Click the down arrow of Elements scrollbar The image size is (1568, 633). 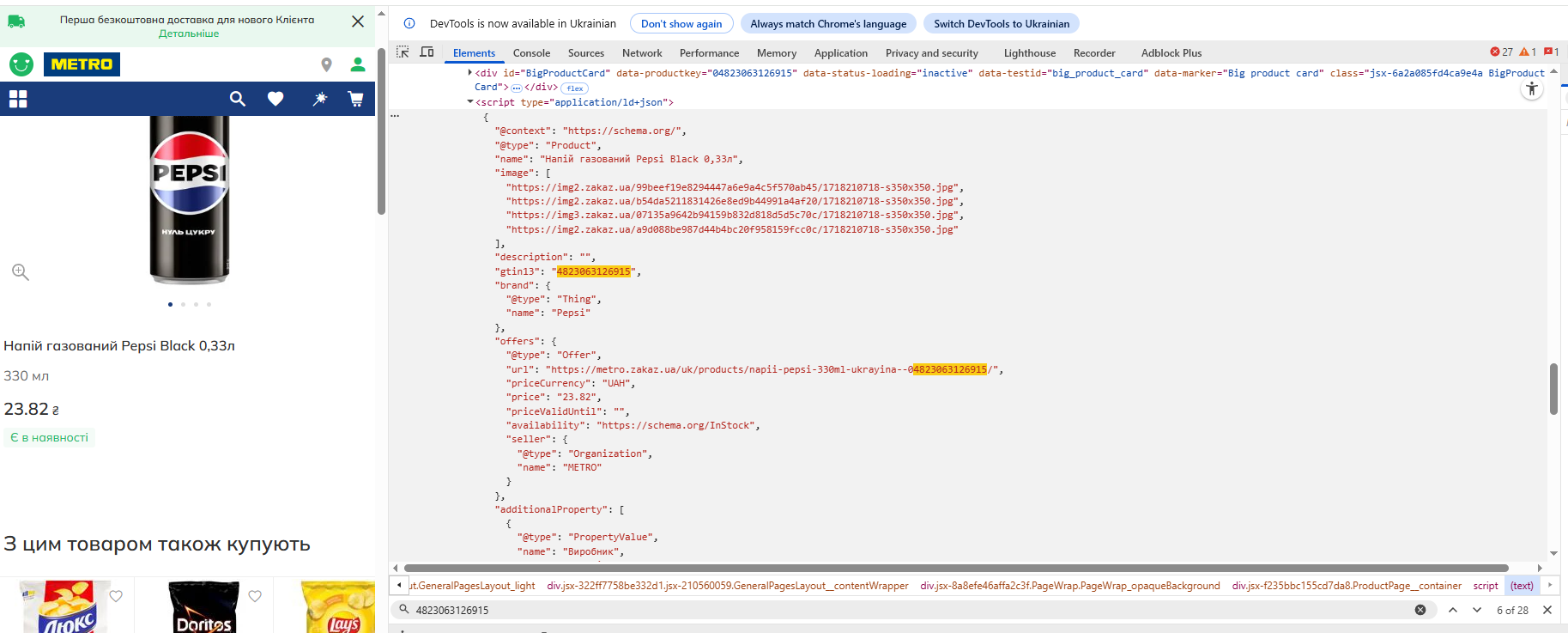[1553, 554]
